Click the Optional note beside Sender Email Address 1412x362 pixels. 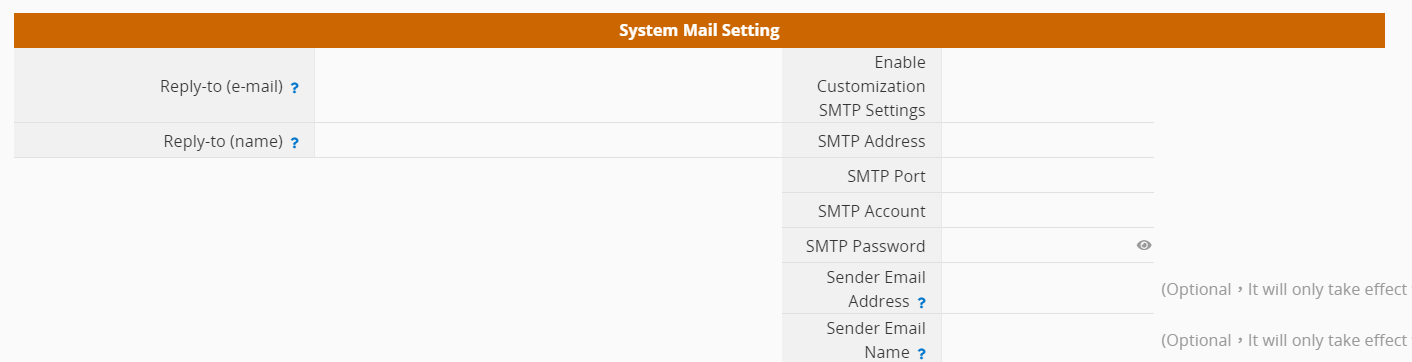pos(1285,289)
